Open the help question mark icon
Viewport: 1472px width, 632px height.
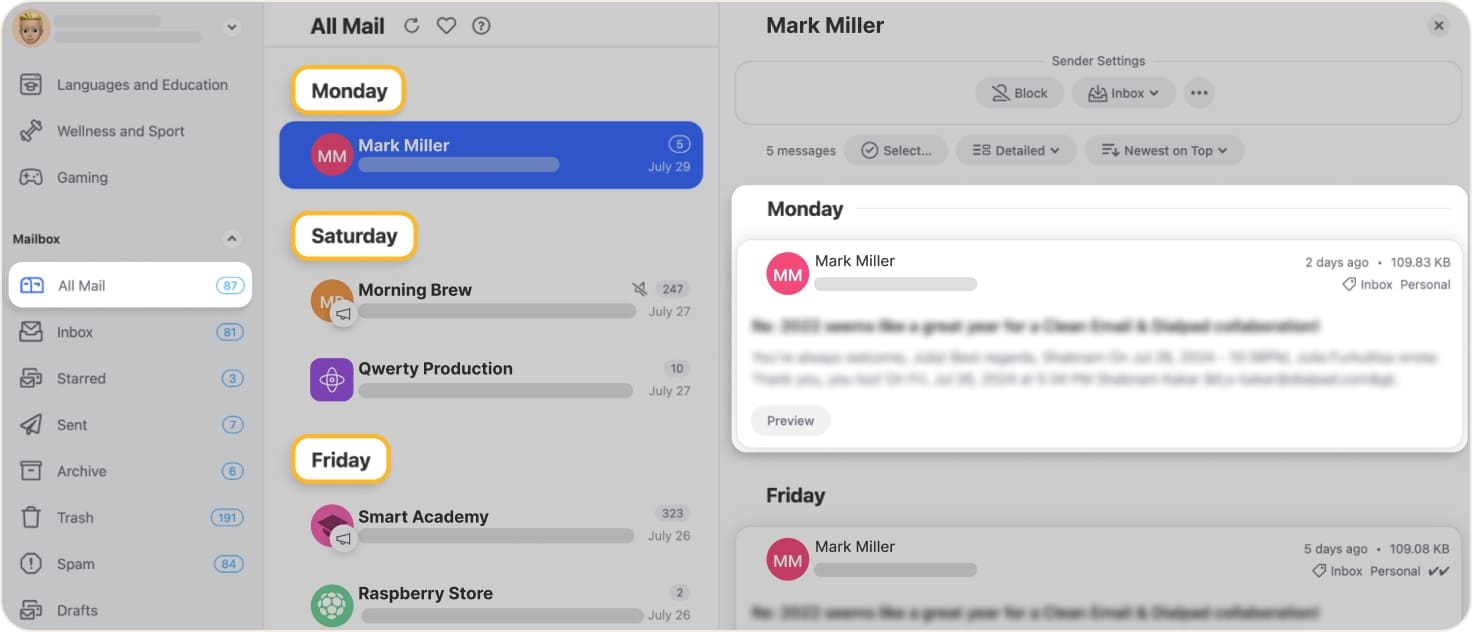[481, 26]
